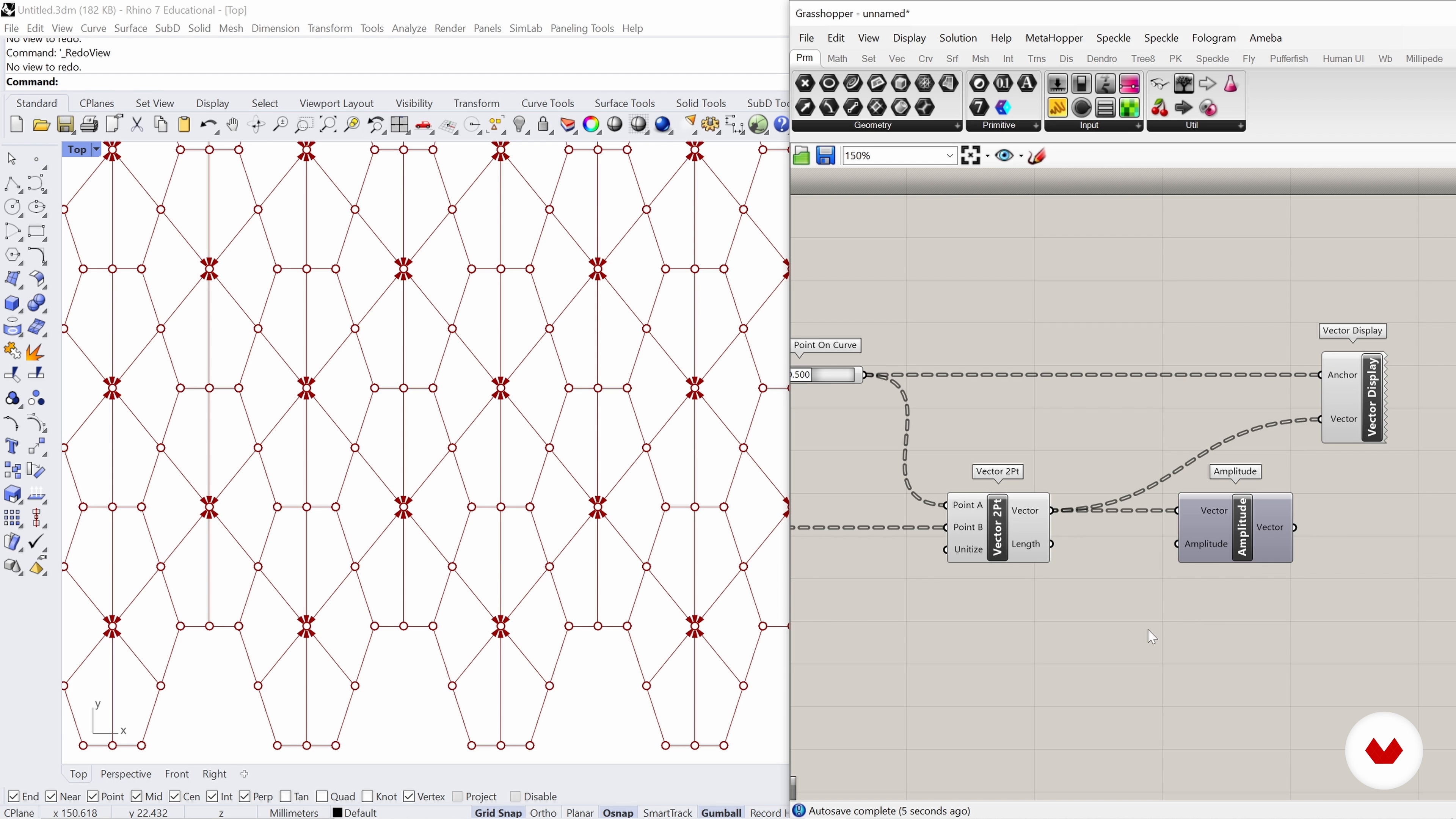The width and height of the screenshot is (1456, 819).
Task: Click the Print icon in Rhino toolbar
Action: (x=89, y=124)
